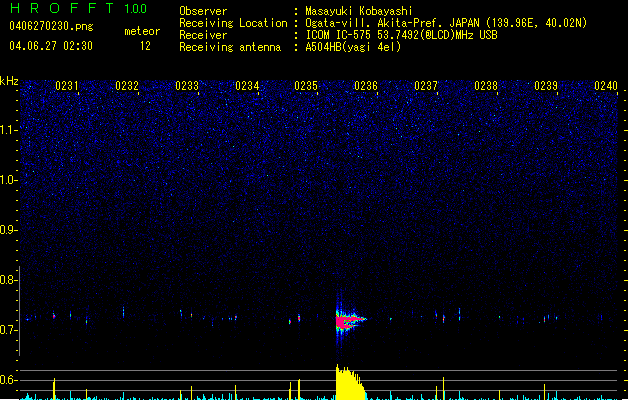
Task: Click the 0.7 kHz axis label
Action: point(8,330)
